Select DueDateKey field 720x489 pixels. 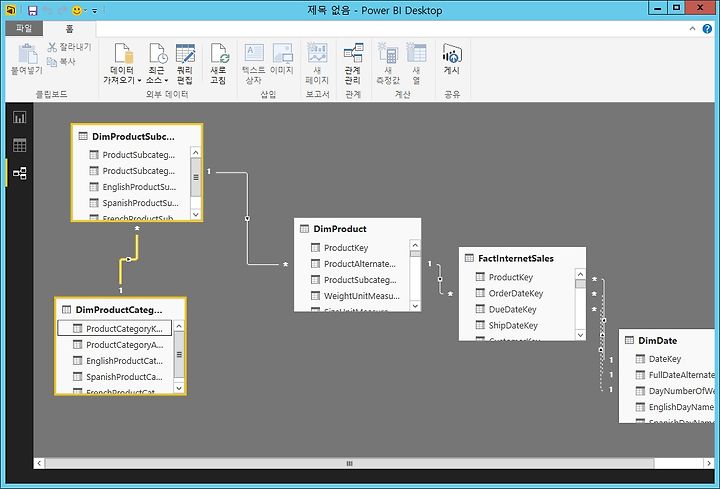click(x=505, y=309)
